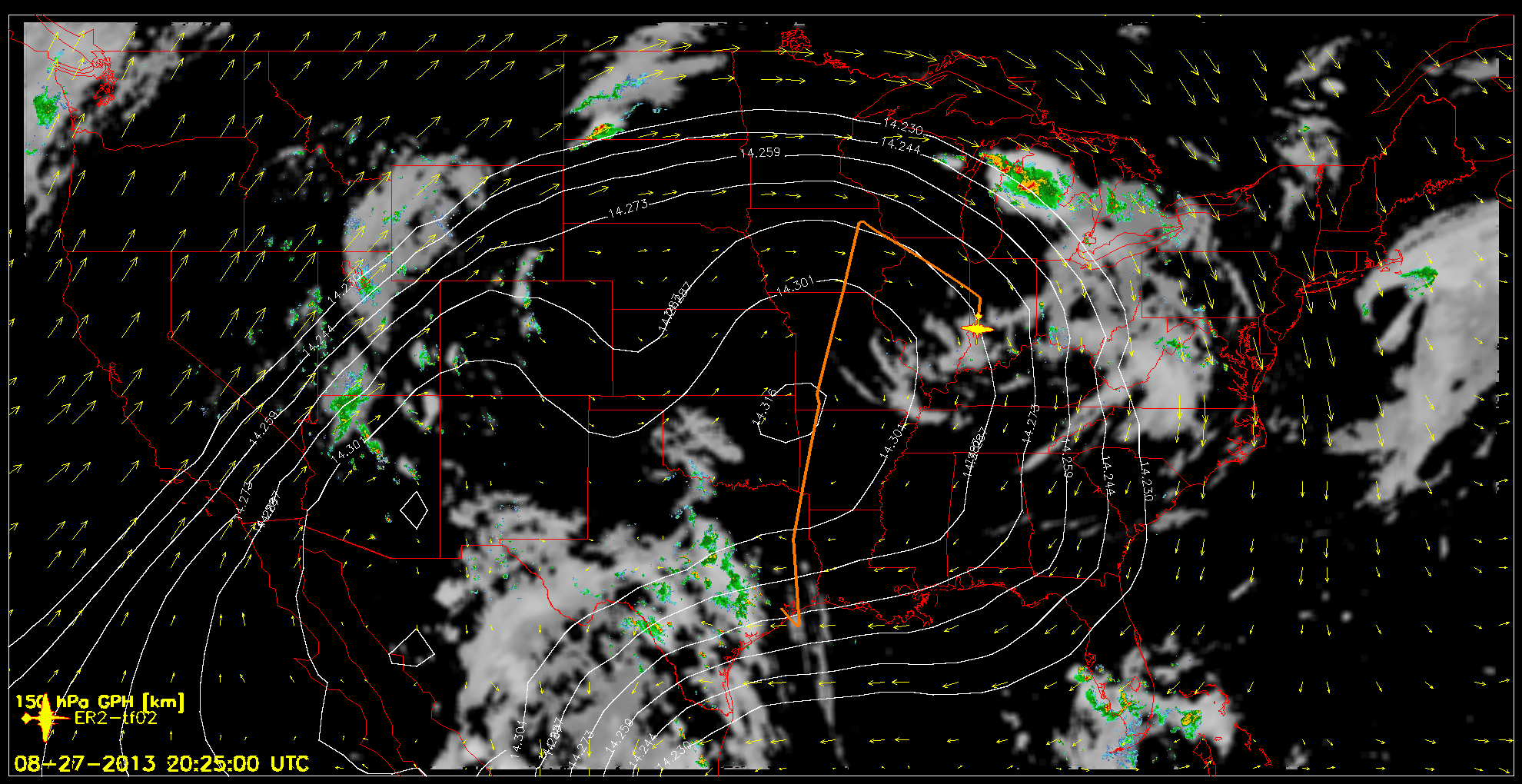Click the 14.316 contour label

(765, 406)
